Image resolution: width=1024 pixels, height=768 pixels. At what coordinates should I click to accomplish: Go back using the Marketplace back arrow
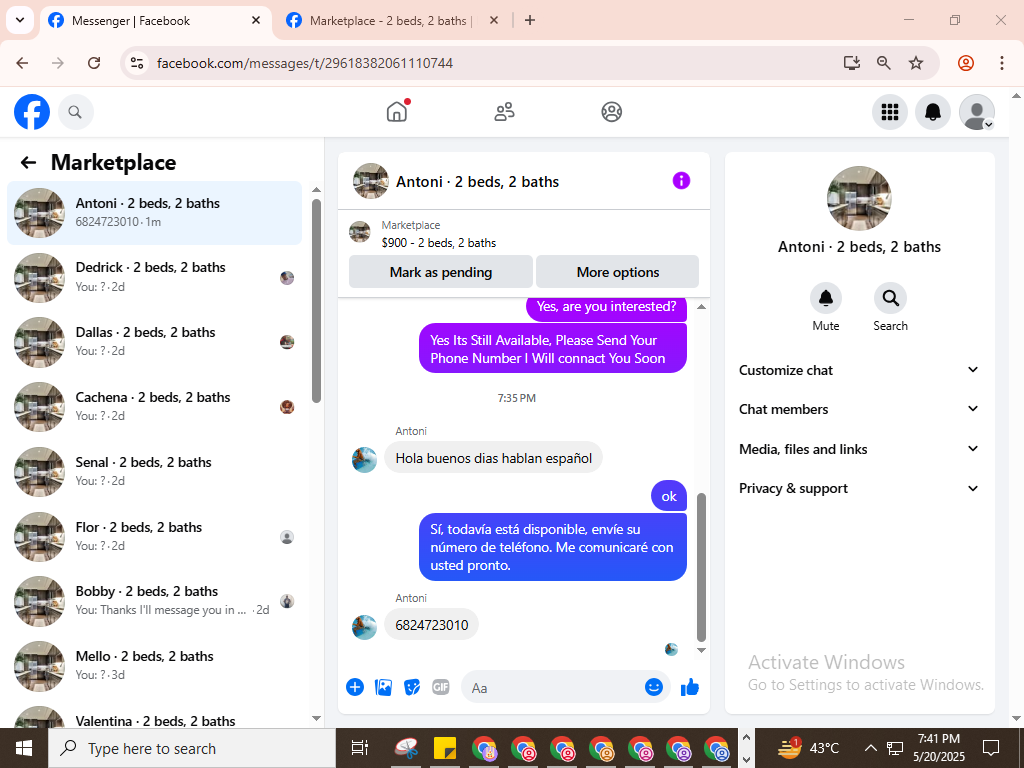click(x=28, y=163)
